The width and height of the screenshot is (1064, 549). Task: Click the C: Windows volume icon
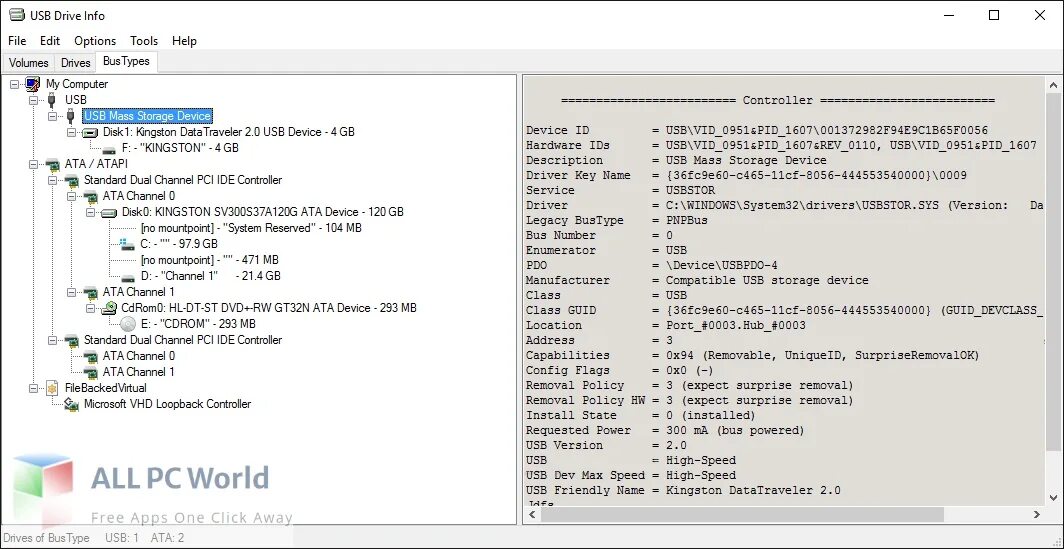click(x=128, y=244)
